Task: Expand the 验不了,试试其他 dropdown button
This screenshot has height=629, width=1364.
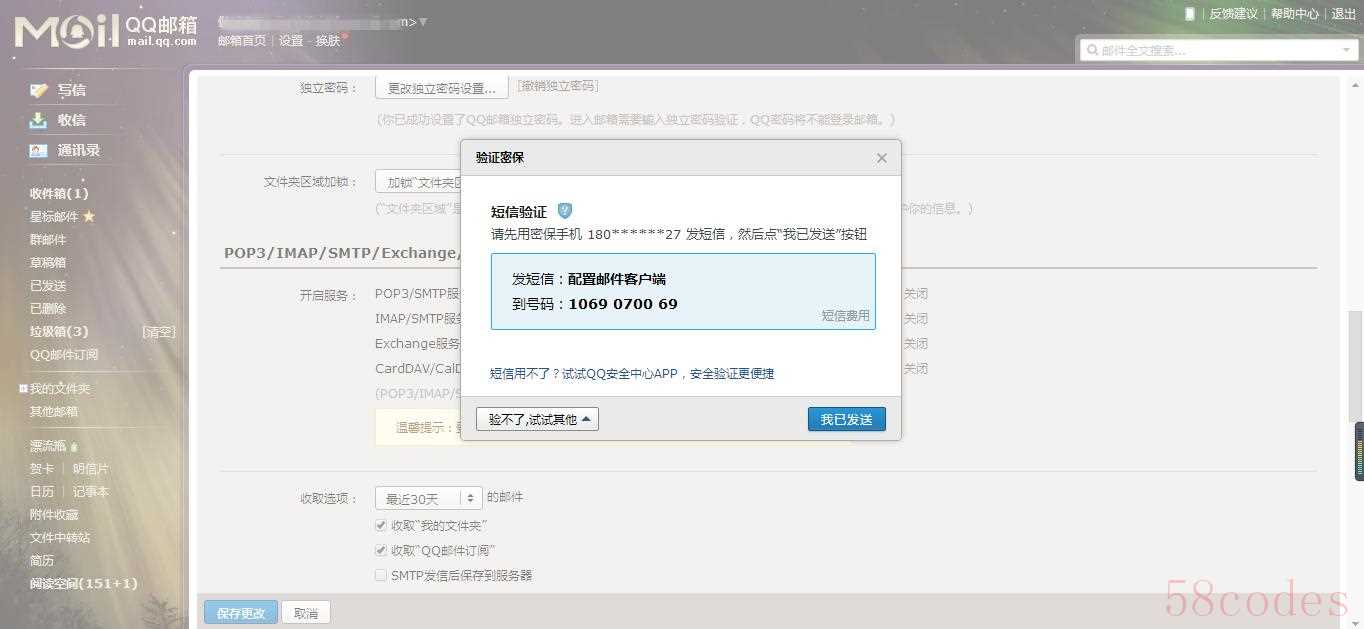Action: tap(537, 419)
